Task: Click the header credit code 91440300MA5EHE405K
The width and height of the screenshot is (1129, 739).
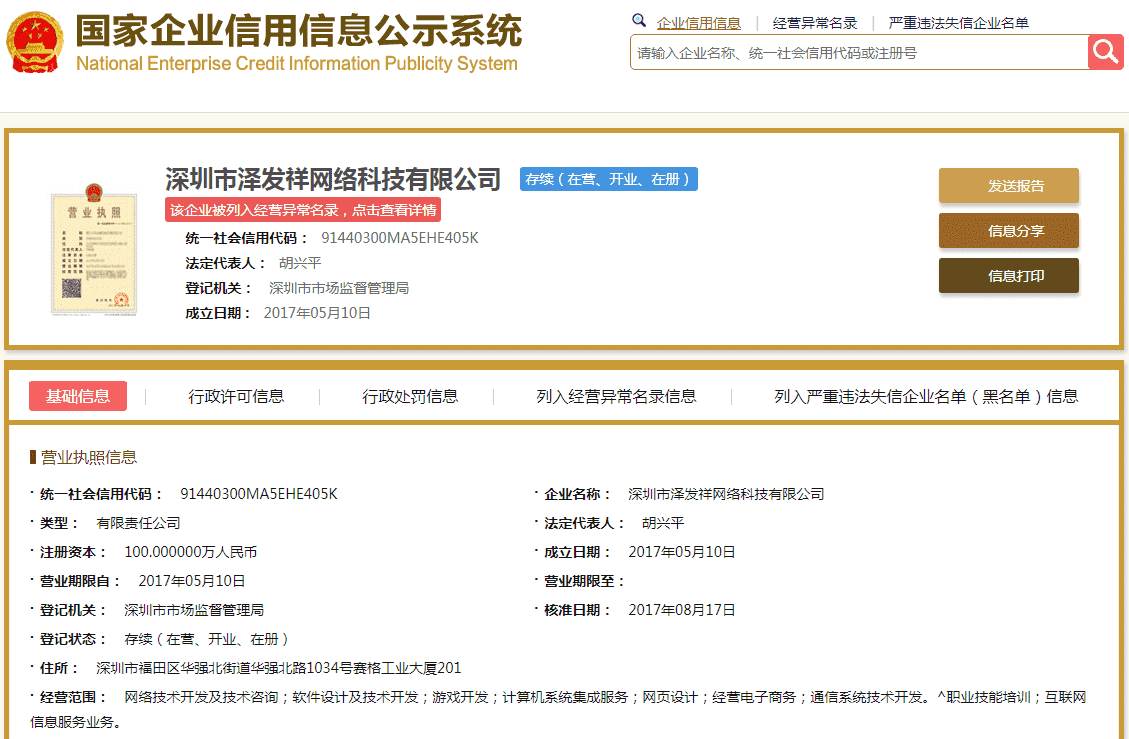Action: (400, 238)
